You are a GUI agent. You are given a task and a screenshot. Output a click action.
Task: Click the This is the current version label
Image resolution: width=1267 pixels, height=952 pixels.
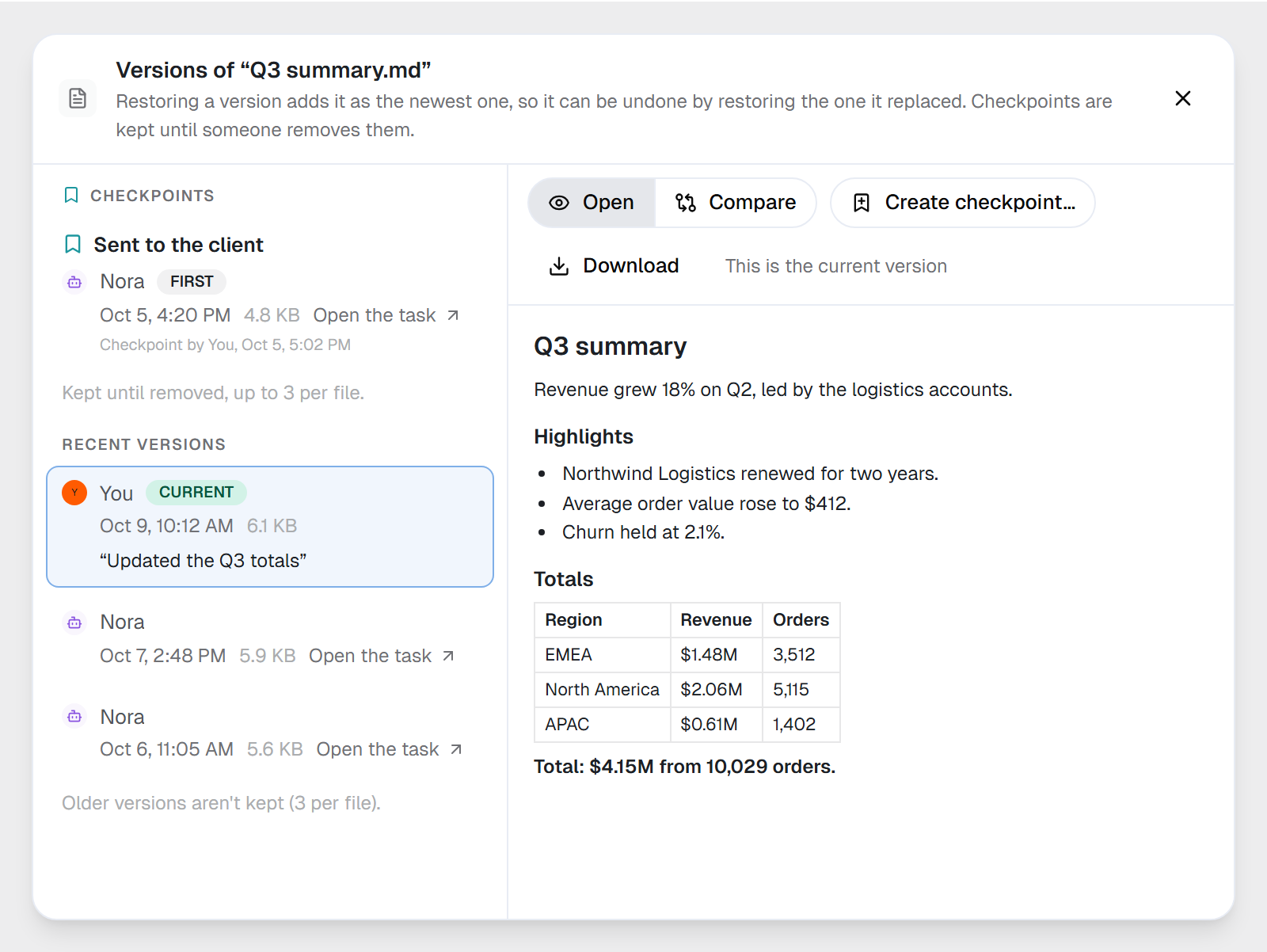pyautogui.click(x=836, y=266)
